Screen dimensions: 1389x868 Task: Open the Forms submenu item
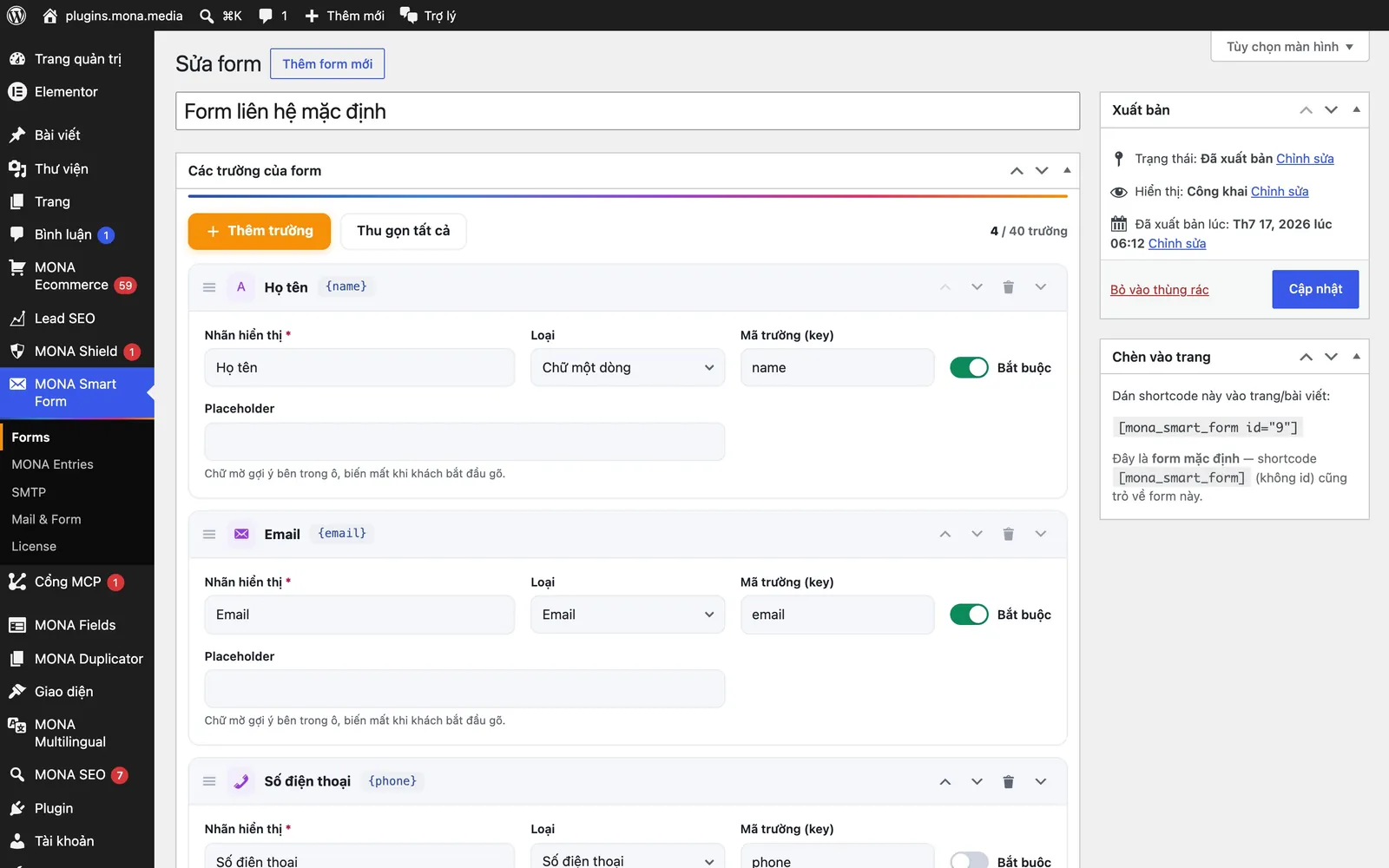click(x=30, y=437)
